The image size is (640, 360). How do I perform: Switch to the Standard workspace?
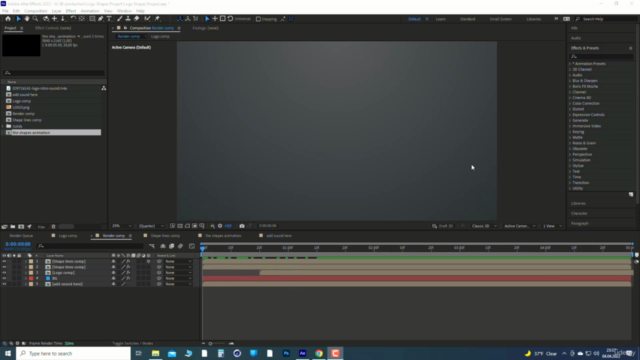coord(467,19)
